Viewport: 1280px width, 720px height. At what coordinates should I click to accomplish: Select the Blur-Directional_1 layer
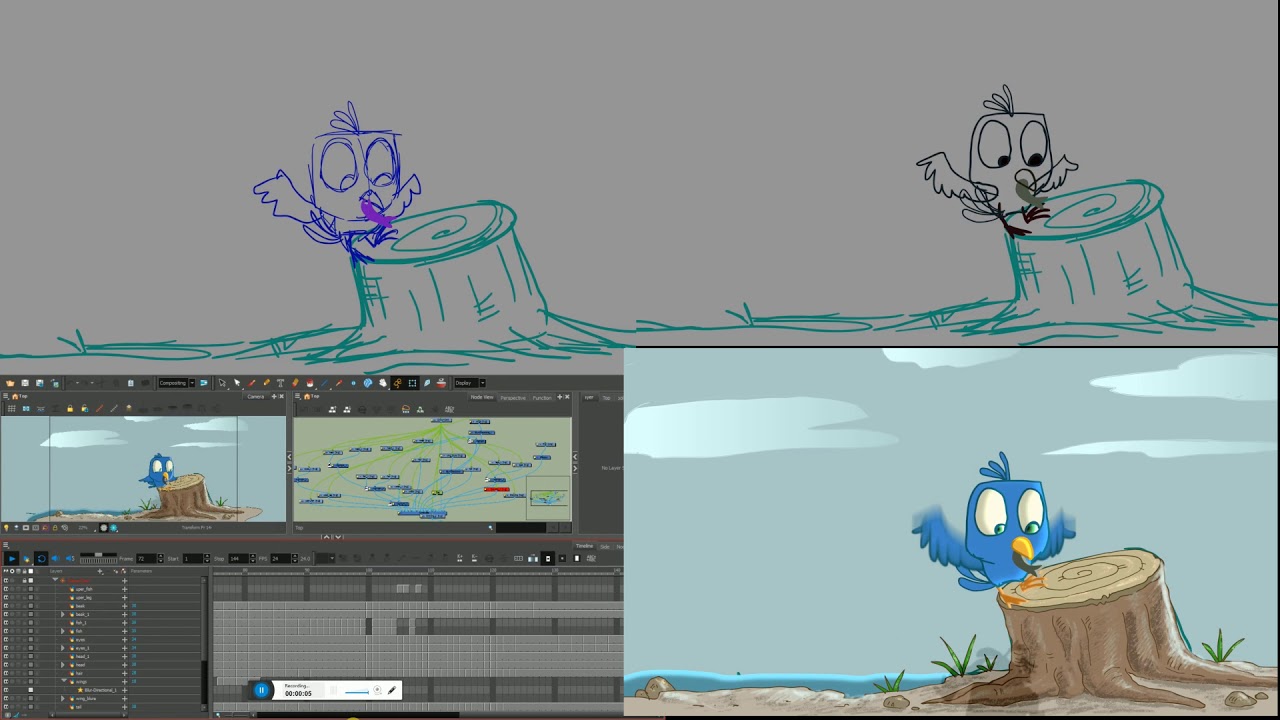click(x=100, y=690)
